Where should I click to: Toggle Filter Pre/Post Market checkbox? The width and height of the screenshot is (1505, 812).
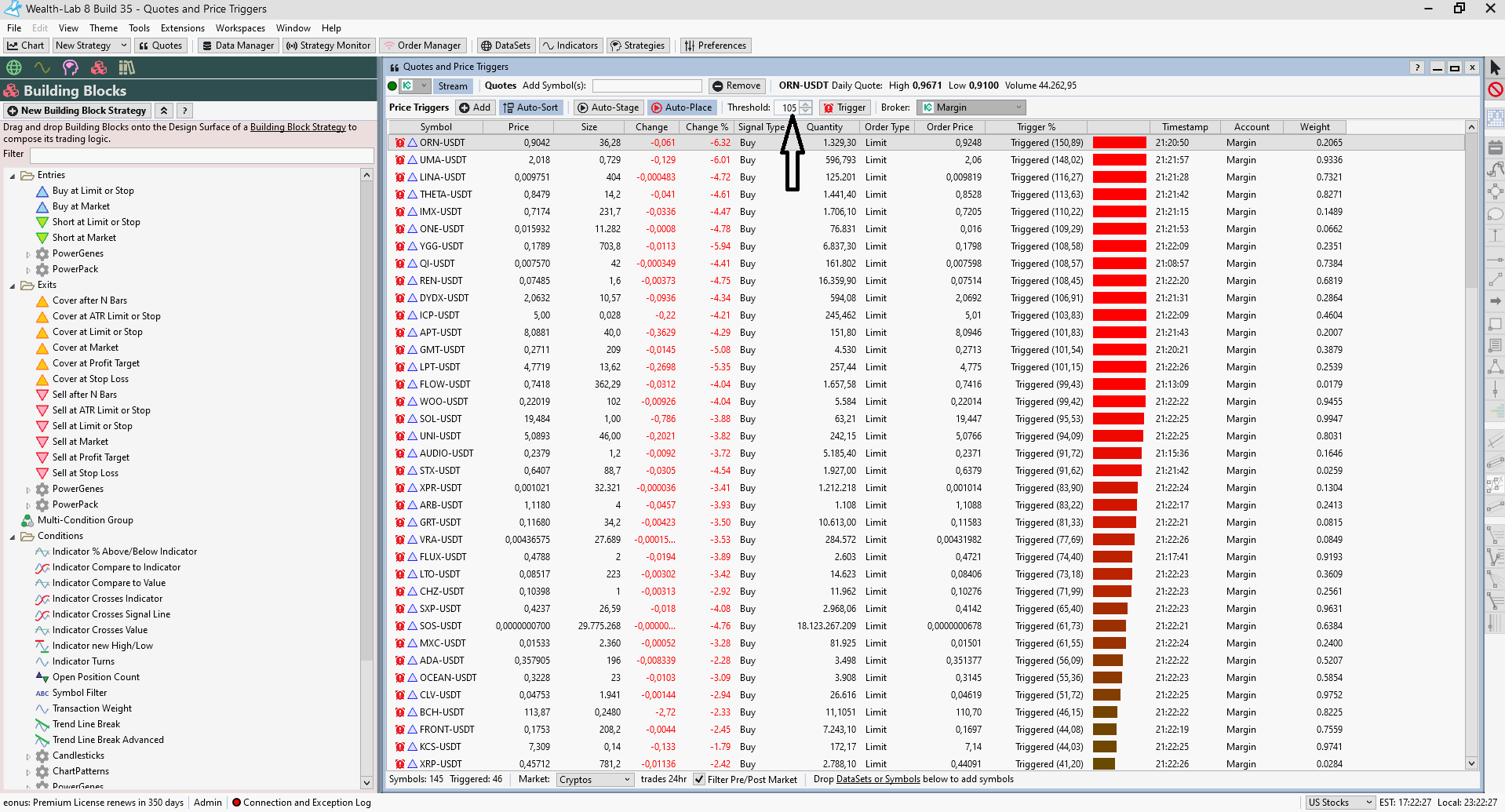[699, 779]
